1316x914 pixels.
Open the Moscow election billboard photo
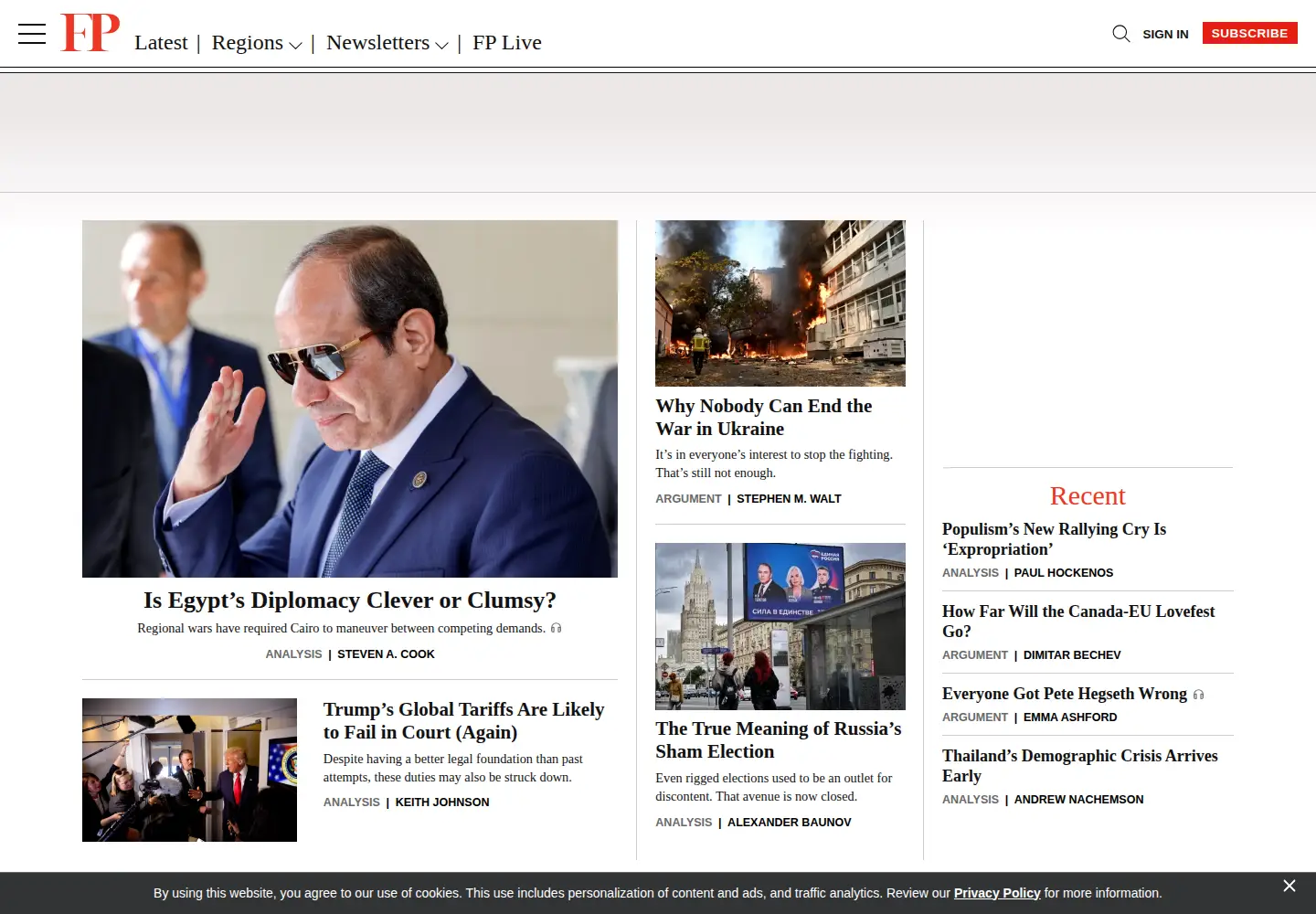pyautogui.click(x=780, y=626)
